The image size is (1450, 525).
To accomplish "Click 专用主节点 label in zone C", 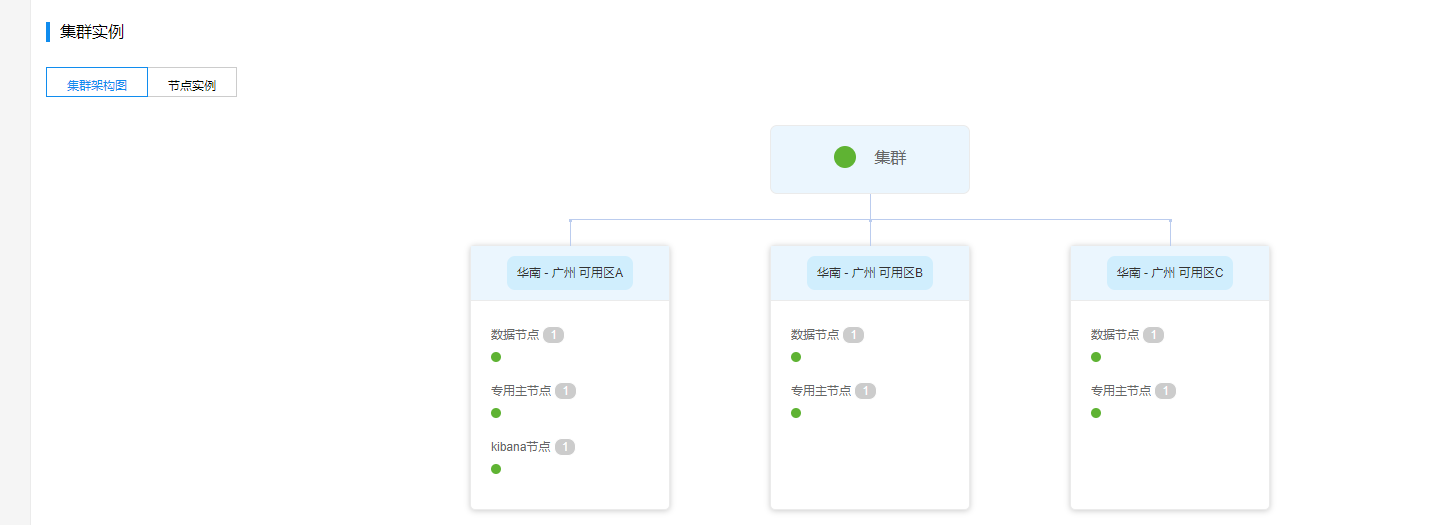I will [x=1121, y=391].
